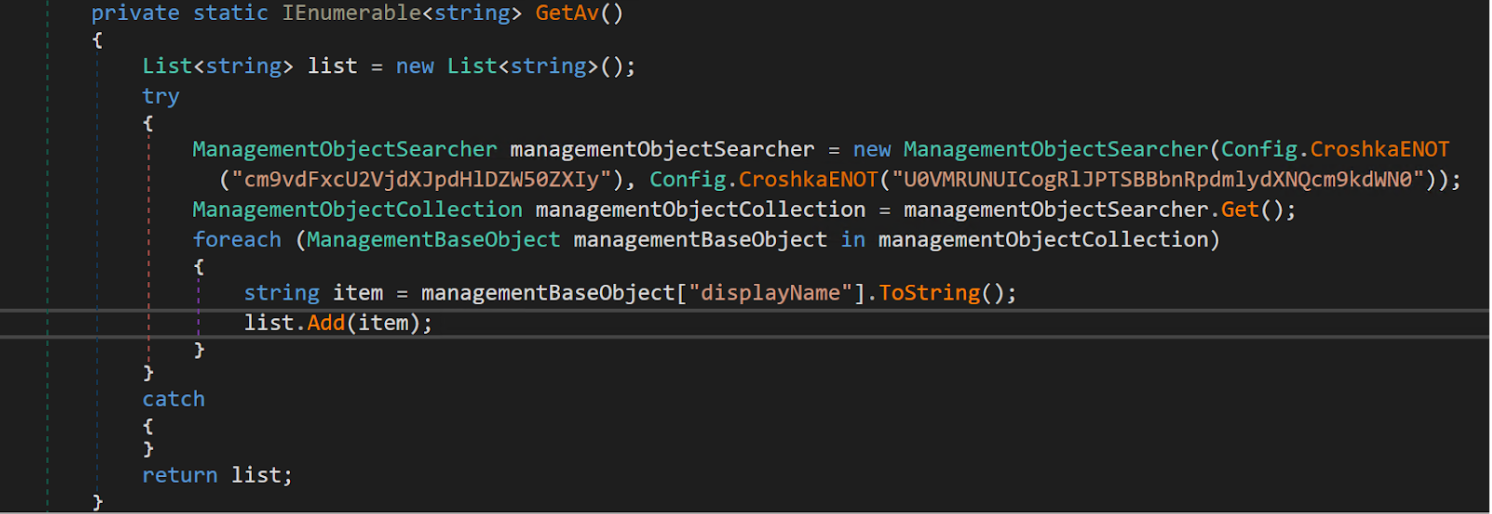Click the Get method call
This screenshot has height=514, width=1492.
pos(1239,210)
